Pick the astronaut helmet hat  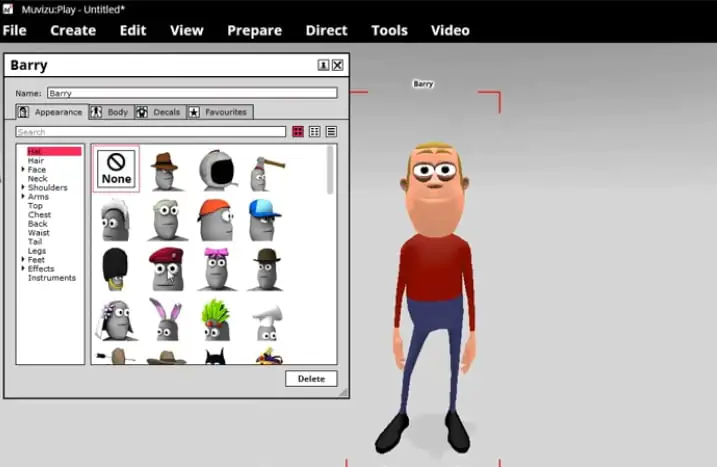pos(216,170)
